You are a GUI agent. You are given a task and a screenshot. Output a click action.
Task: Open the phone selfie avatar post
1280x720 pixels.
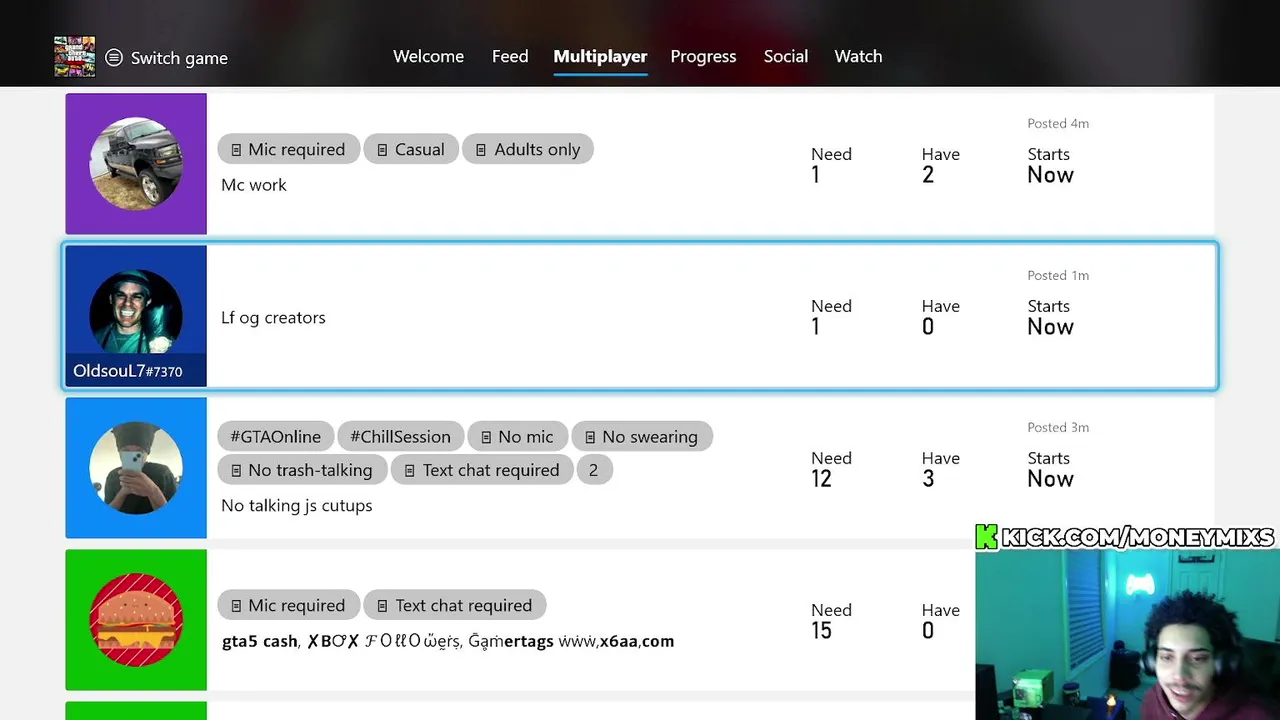136,468
